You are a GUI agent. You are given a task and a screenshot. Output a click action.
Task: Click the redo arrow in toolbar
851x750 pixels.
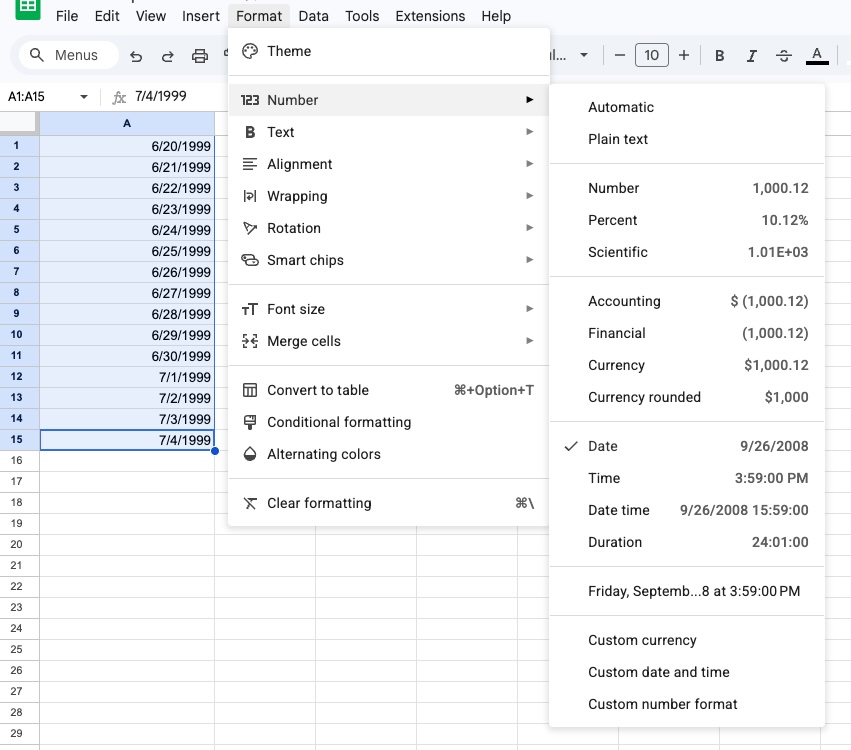pos(168,56)
